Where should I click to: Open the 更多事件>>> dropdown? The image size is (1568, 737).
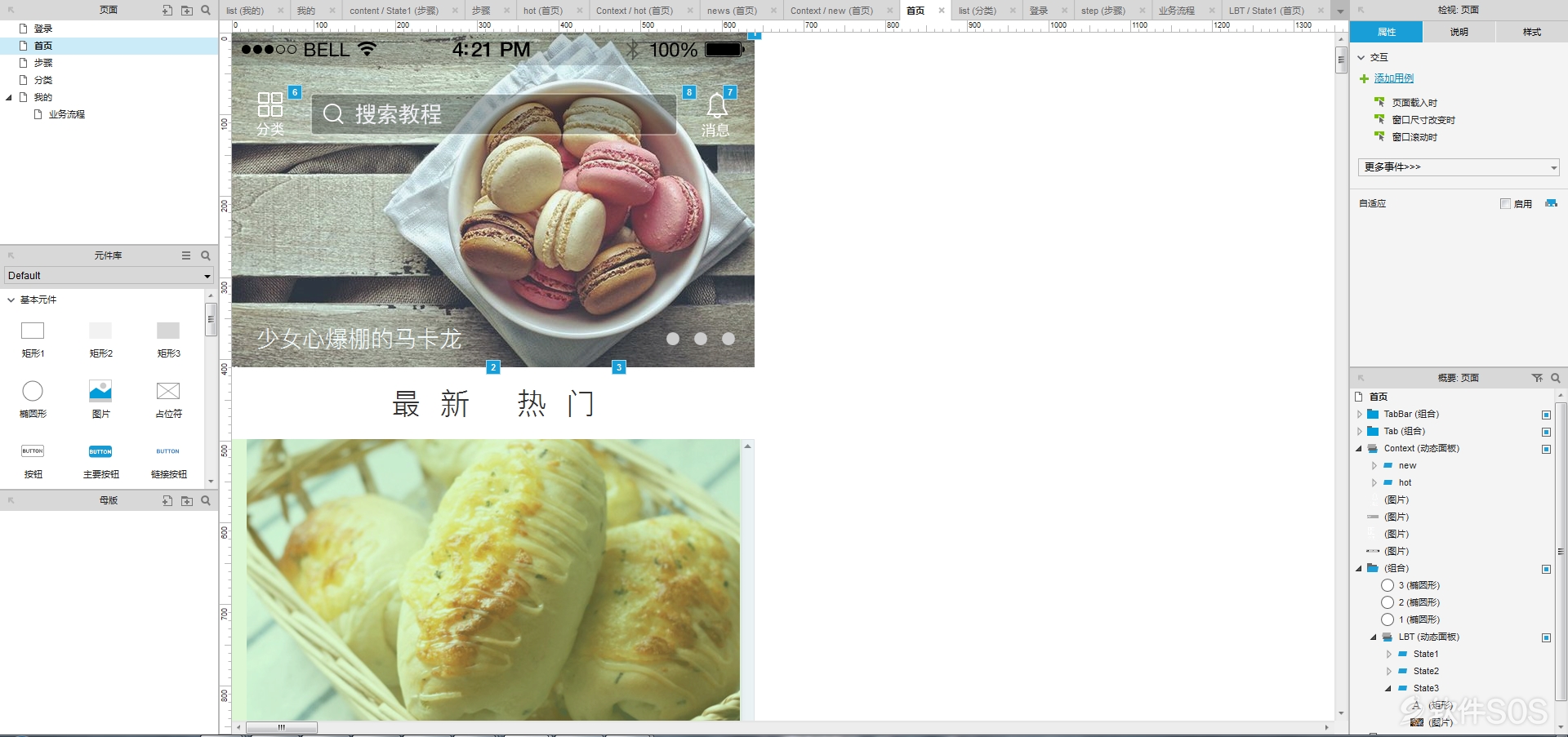tap(1459, 166)
